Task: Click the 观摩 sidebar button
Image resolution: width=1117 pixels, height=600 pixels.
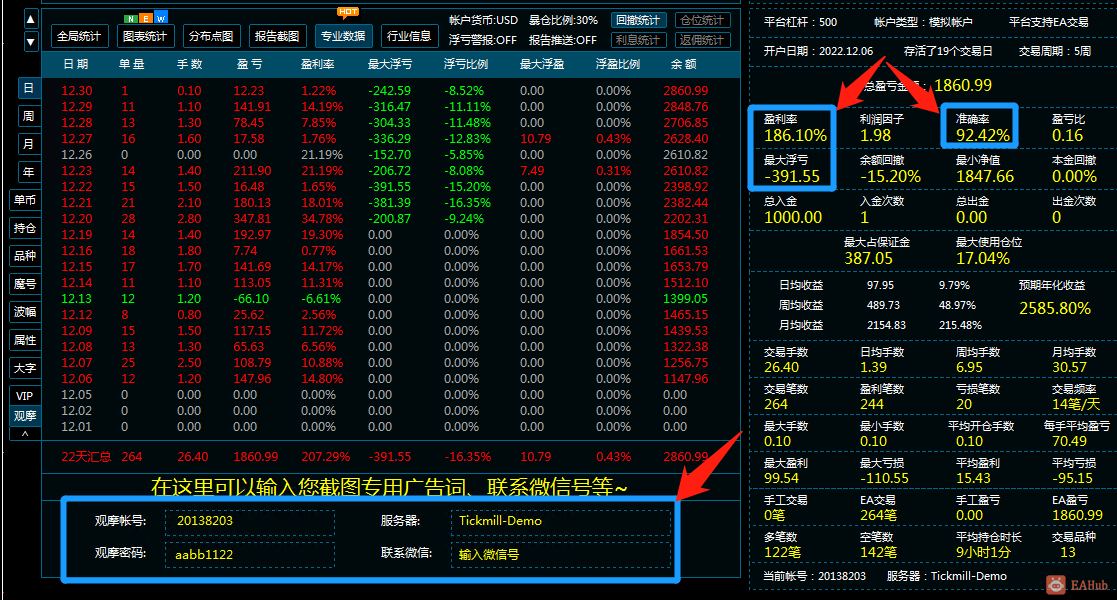Action: point(25,415)
